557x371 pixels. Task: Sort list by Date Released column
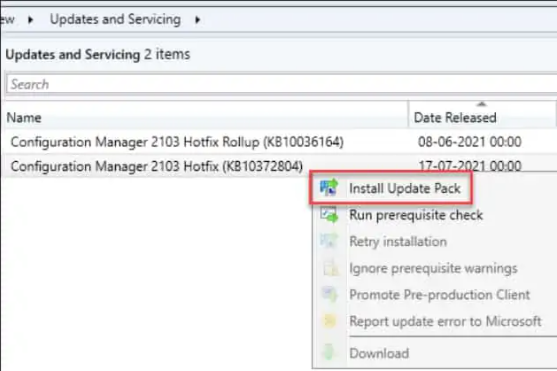coord(482,117)
